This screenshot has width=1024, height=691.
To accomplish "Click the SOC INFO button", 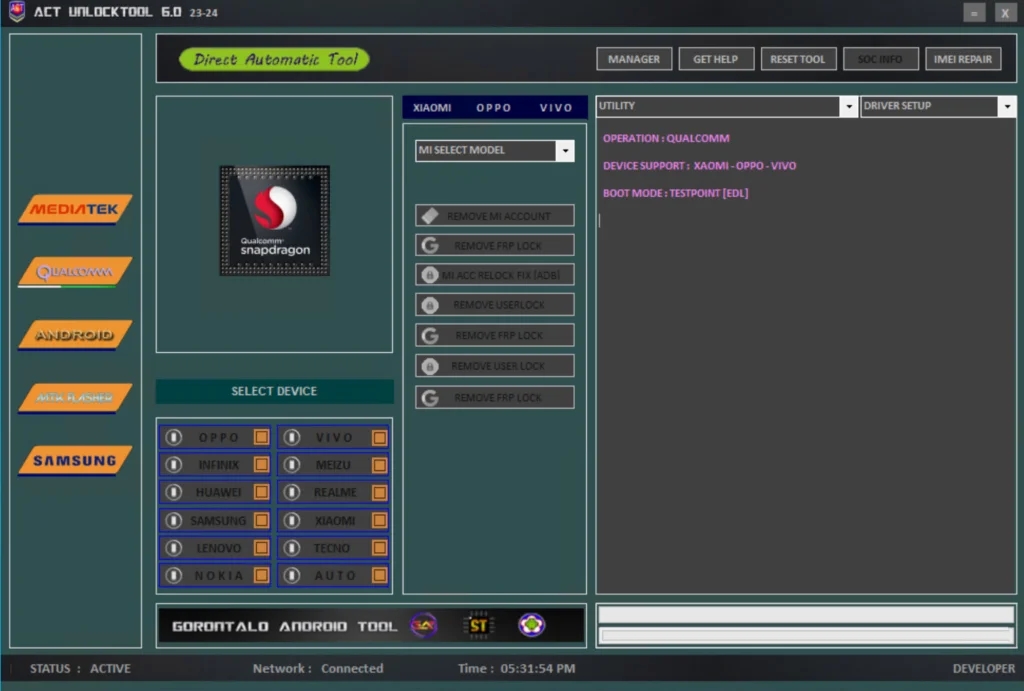I will tap(880, 59).
